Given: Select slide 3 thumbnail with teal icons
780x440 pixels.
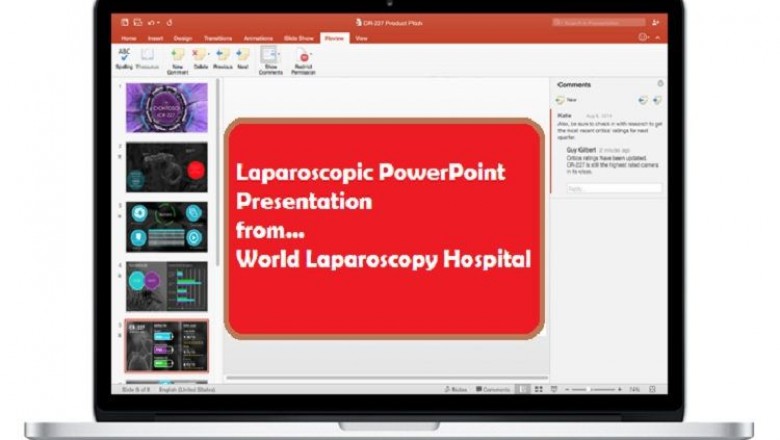Looking at the screenshot, I should [167, 227].
